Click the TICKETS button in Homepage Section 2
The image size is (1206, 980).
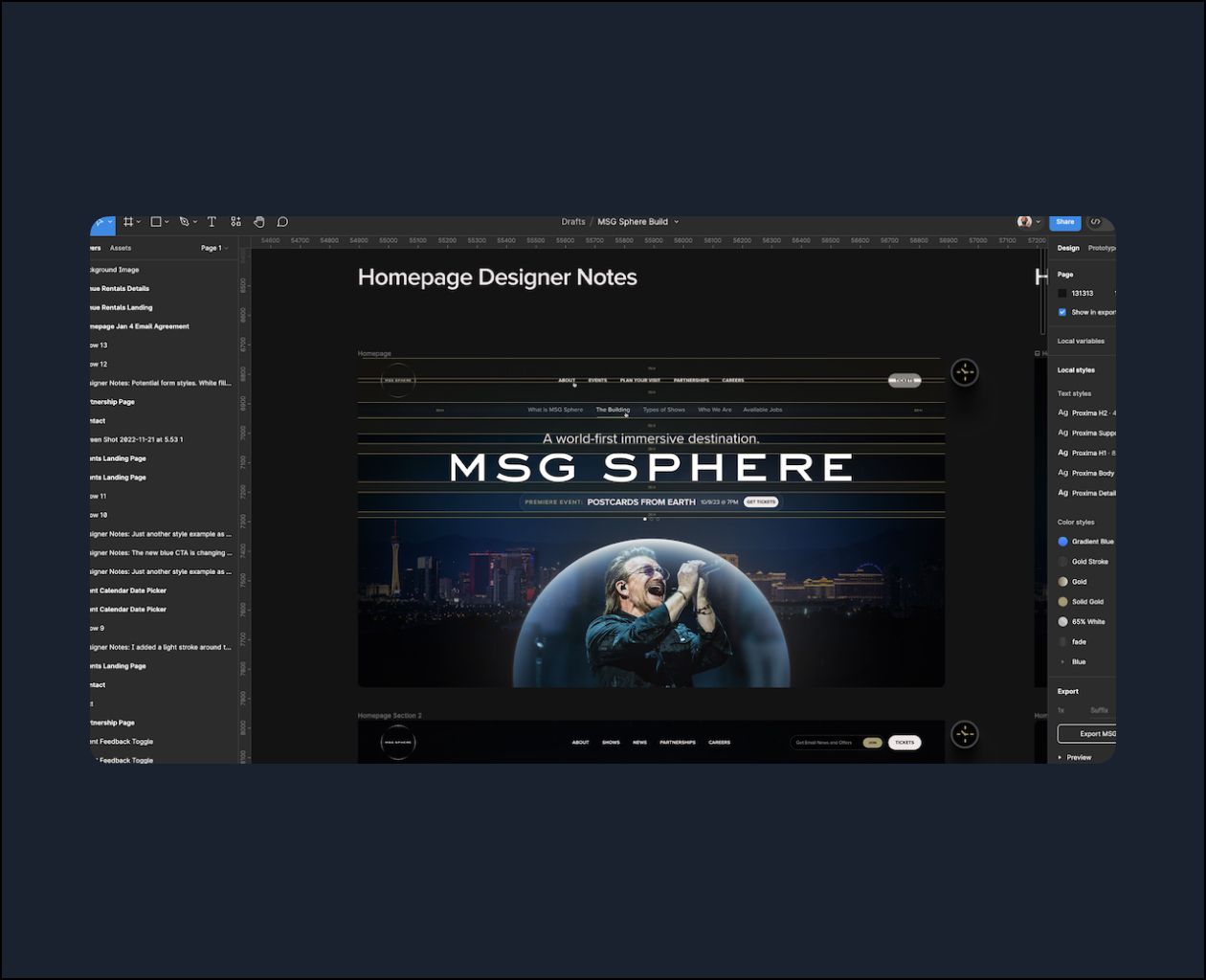904,742
